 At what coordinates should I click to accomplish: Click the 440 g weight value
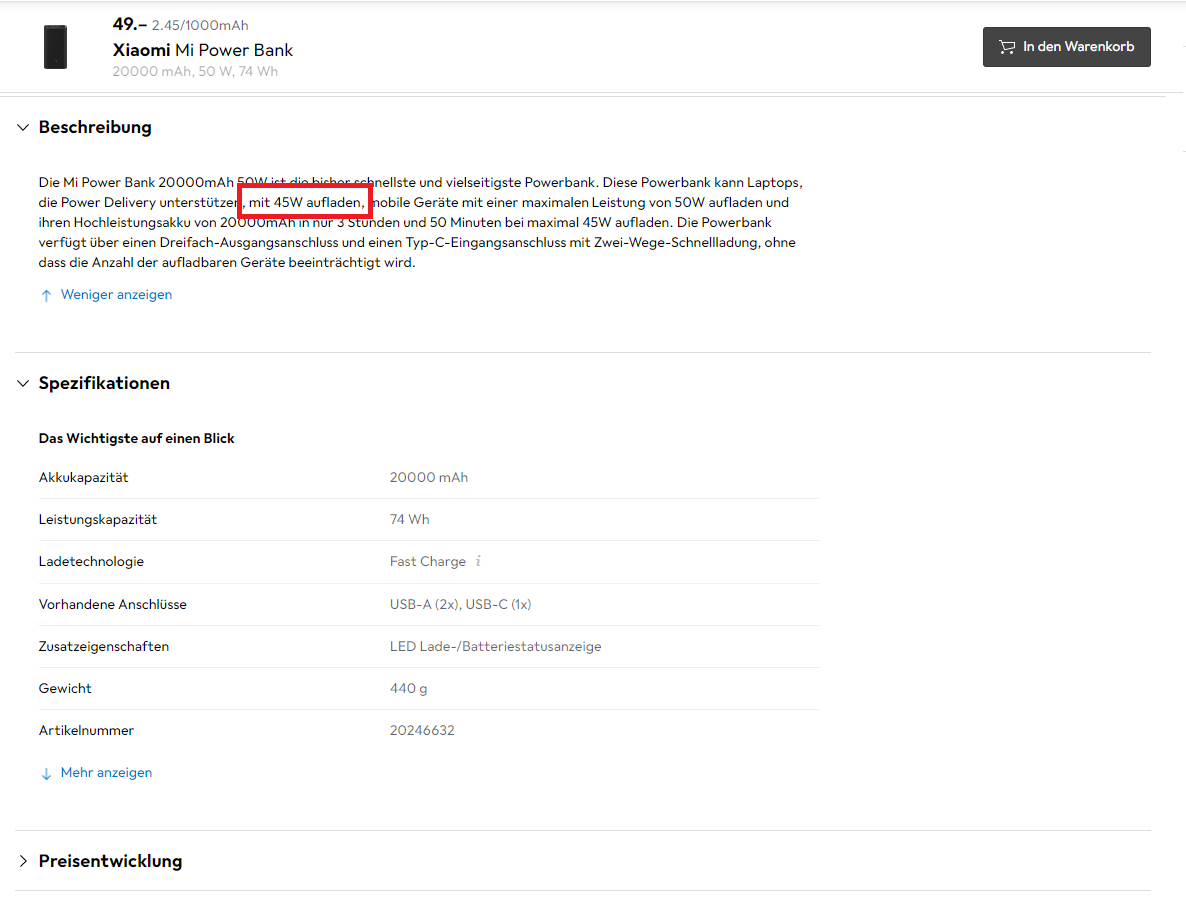408,689
